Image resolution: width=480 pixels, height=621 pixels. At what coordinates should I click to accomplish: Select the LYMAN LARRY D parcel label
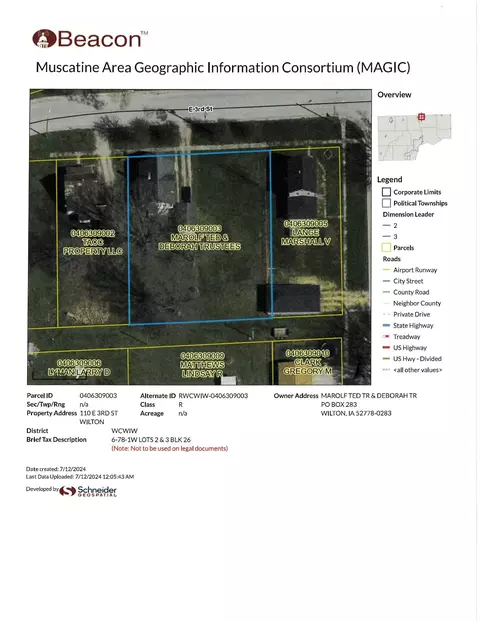79,368
